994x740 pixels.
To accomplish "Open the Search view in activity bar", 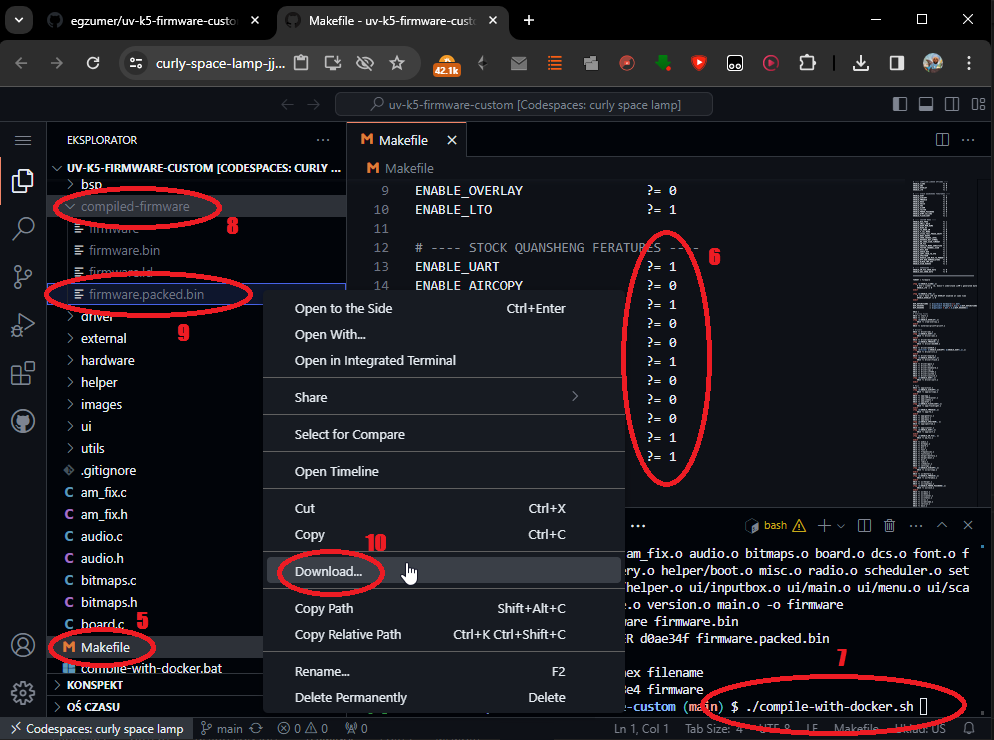I will coord(22,229).
